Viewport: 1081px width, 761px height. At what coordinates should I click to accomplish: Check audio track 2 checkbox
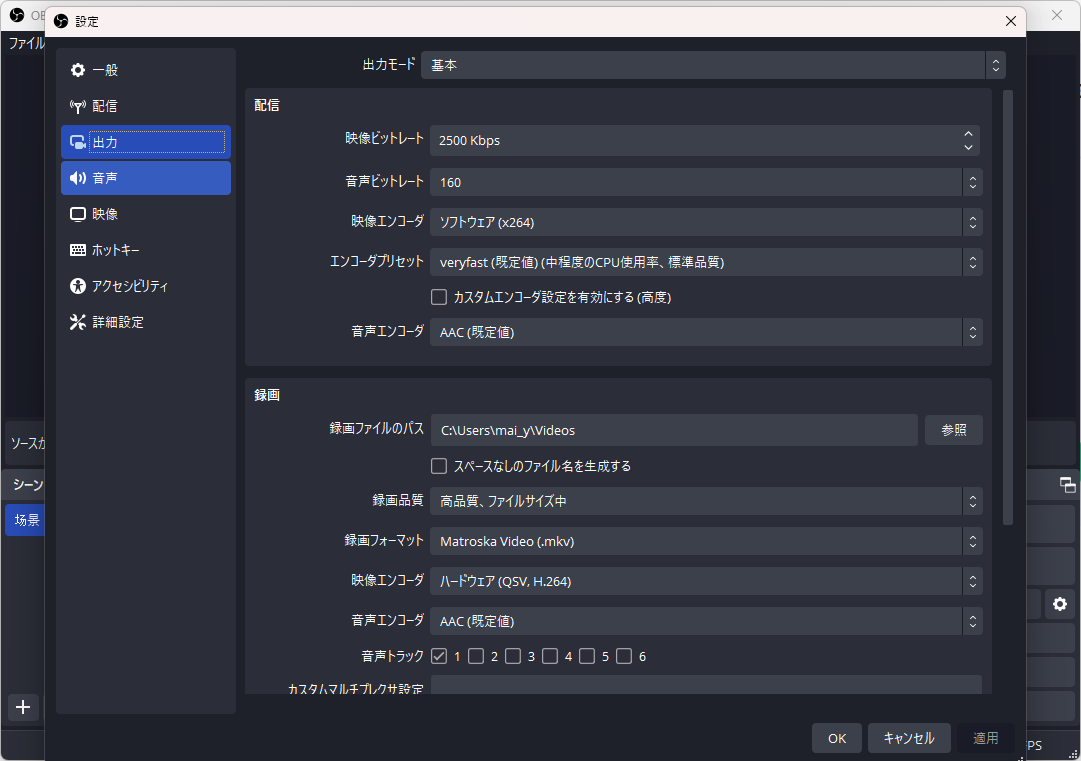click(476, 656)
